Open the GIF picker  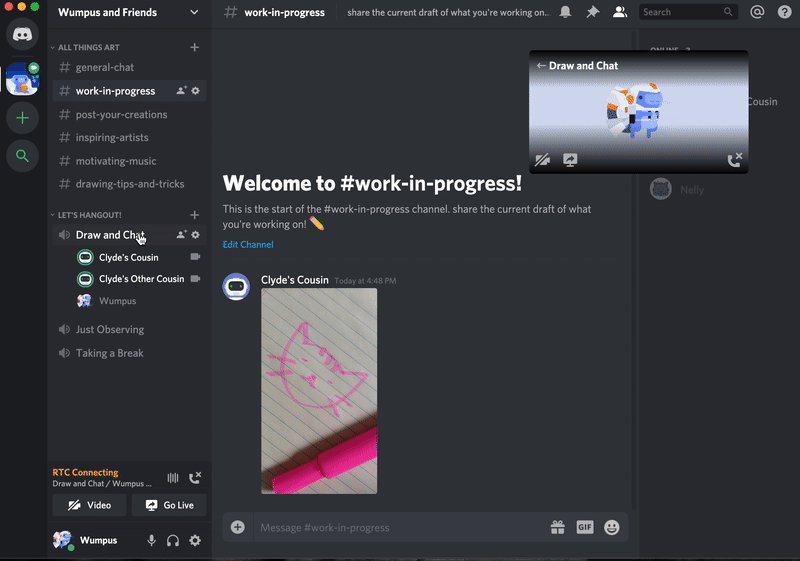coord(585,527)
